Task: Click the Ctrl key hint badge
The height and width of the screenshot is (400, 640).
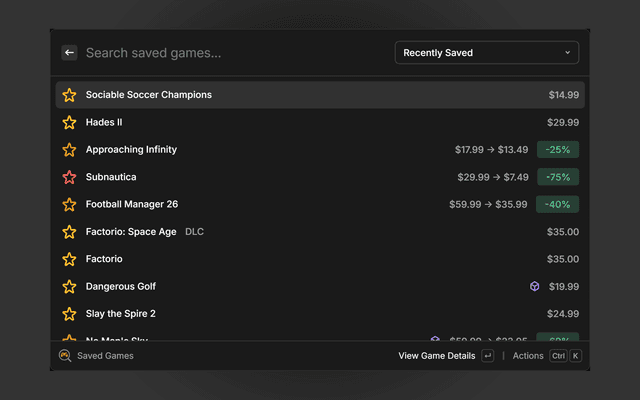Action: (x=558, y=356)
